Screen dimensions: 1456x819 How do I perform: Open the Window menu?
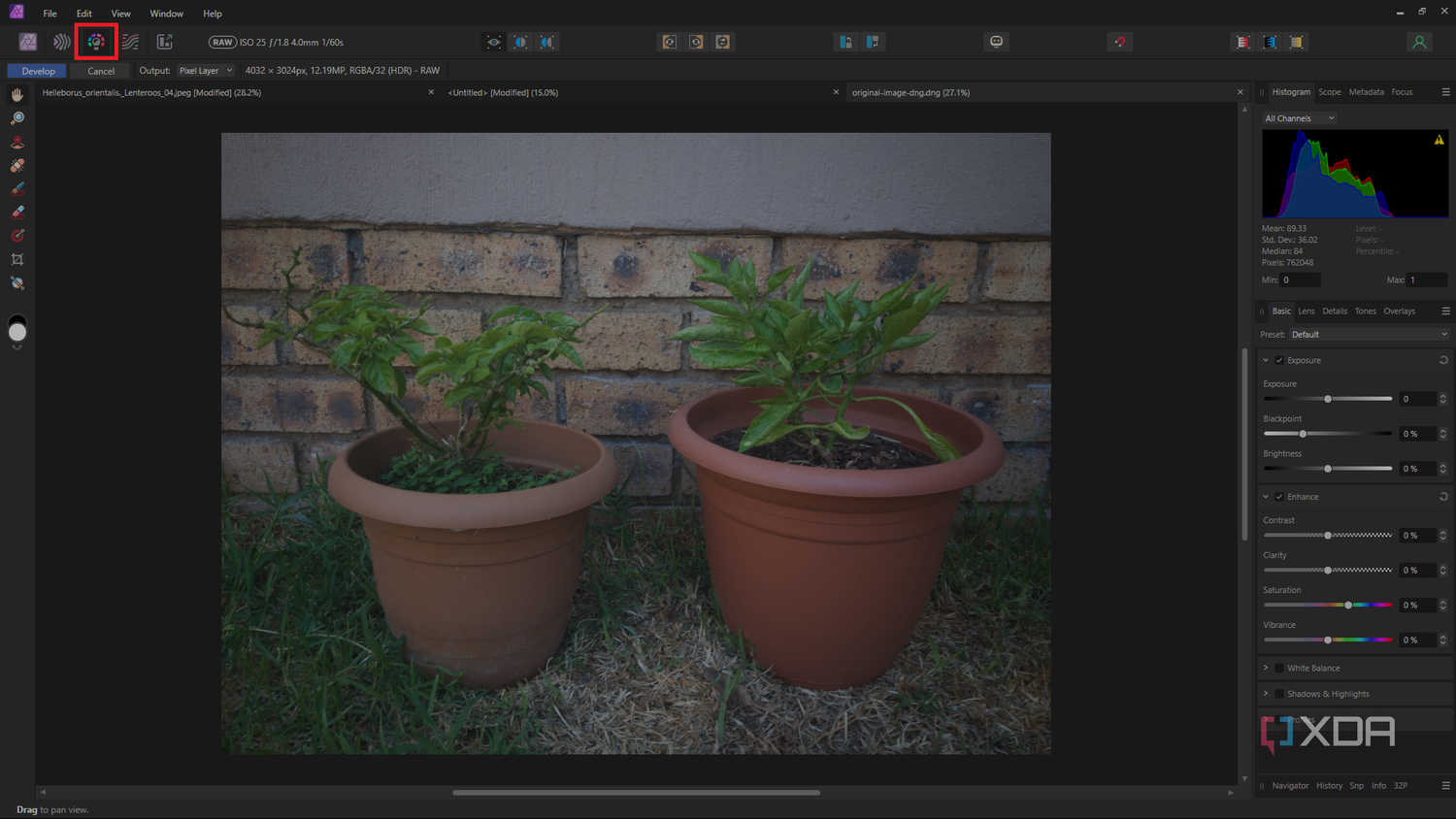(x=167, y=14)
